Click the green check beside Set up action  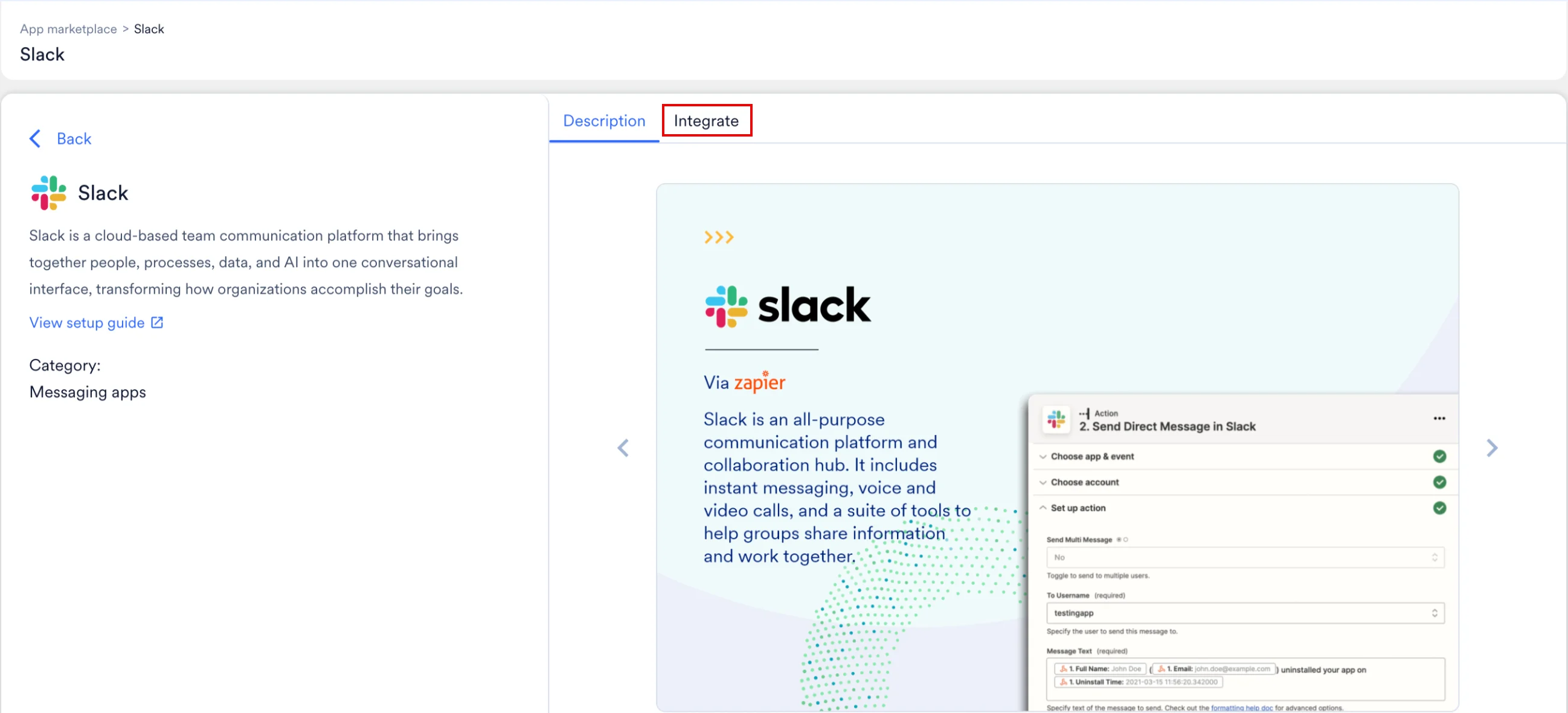point(1439,508)
